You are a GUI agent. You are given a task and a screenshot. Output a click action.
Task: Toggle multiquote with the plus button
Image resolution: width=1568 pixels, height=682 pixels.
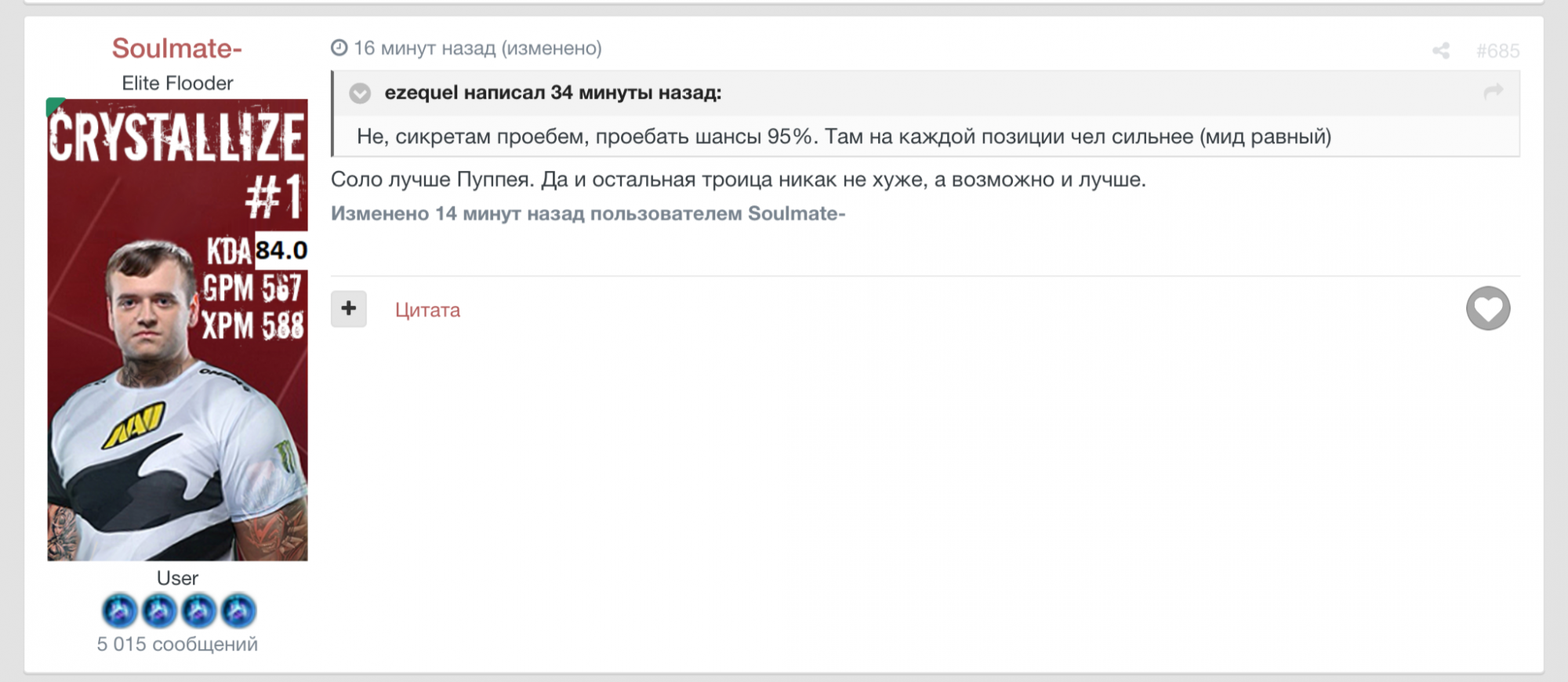348,309
